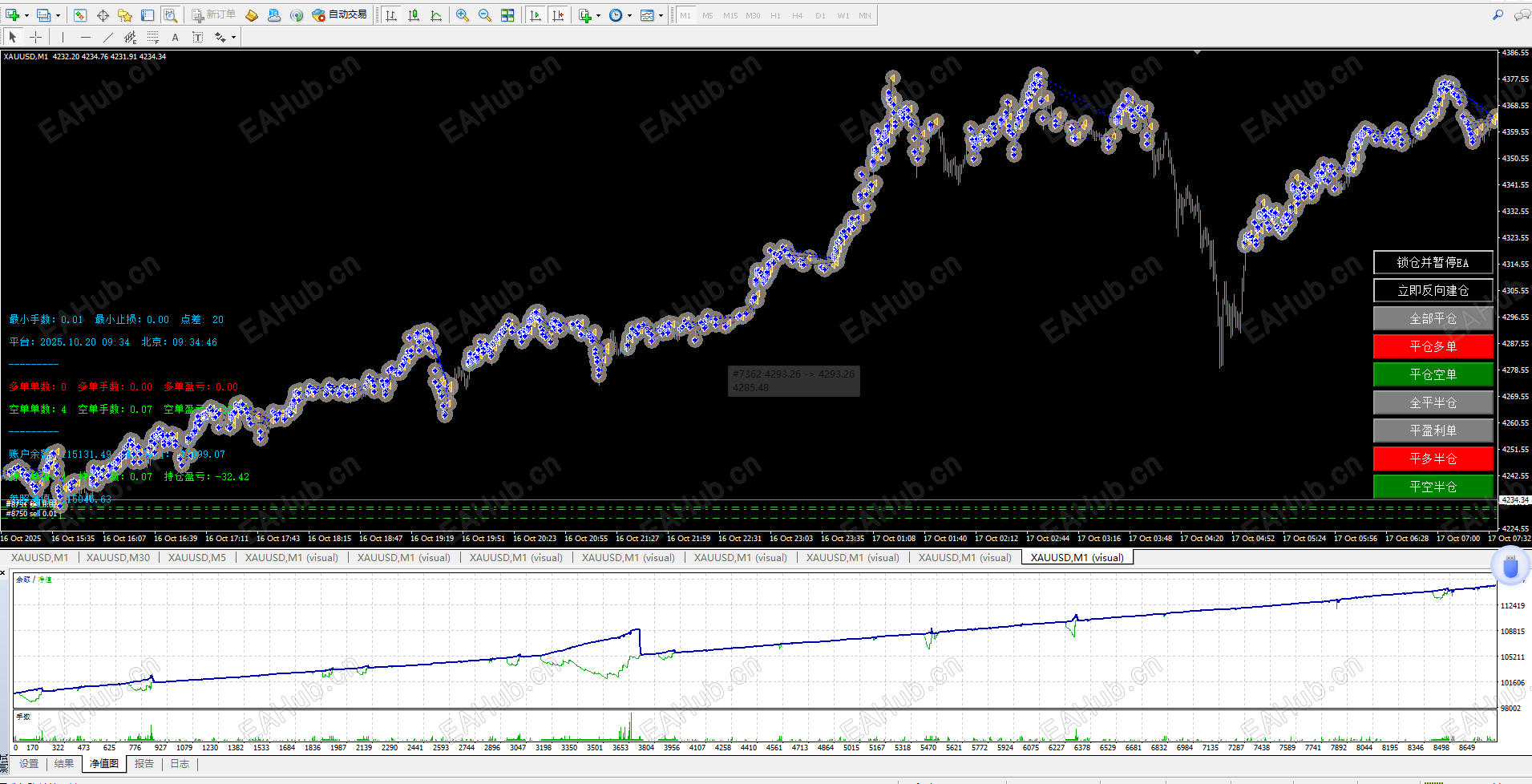The image size is (1532, 784).
Task: Toggle the 自动交易 auto trading button
Action: click(340, 15)
